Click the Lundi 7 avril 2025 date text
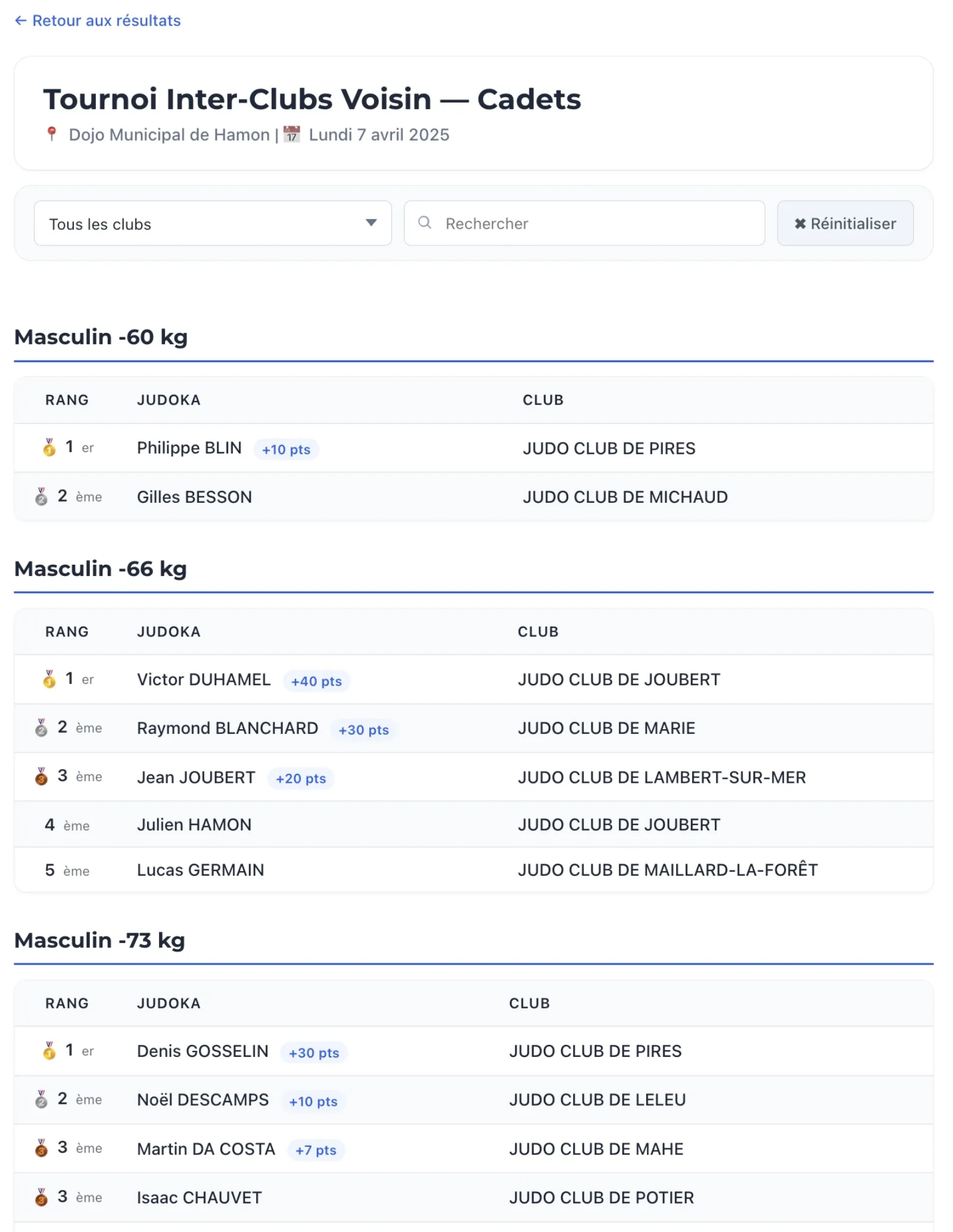953x1232 pixels. pyautogui.click(x=379, y=135)
